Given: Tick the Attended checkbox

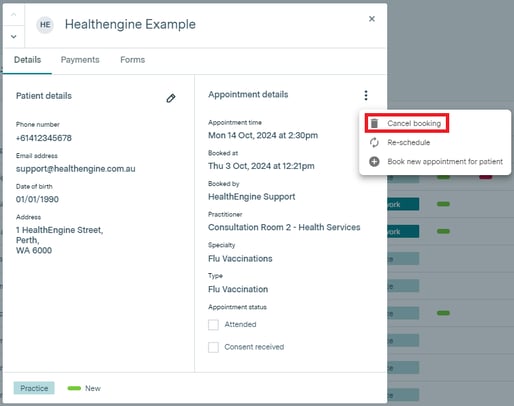Looking at the screenshot, I should click(x=213, y=325).
